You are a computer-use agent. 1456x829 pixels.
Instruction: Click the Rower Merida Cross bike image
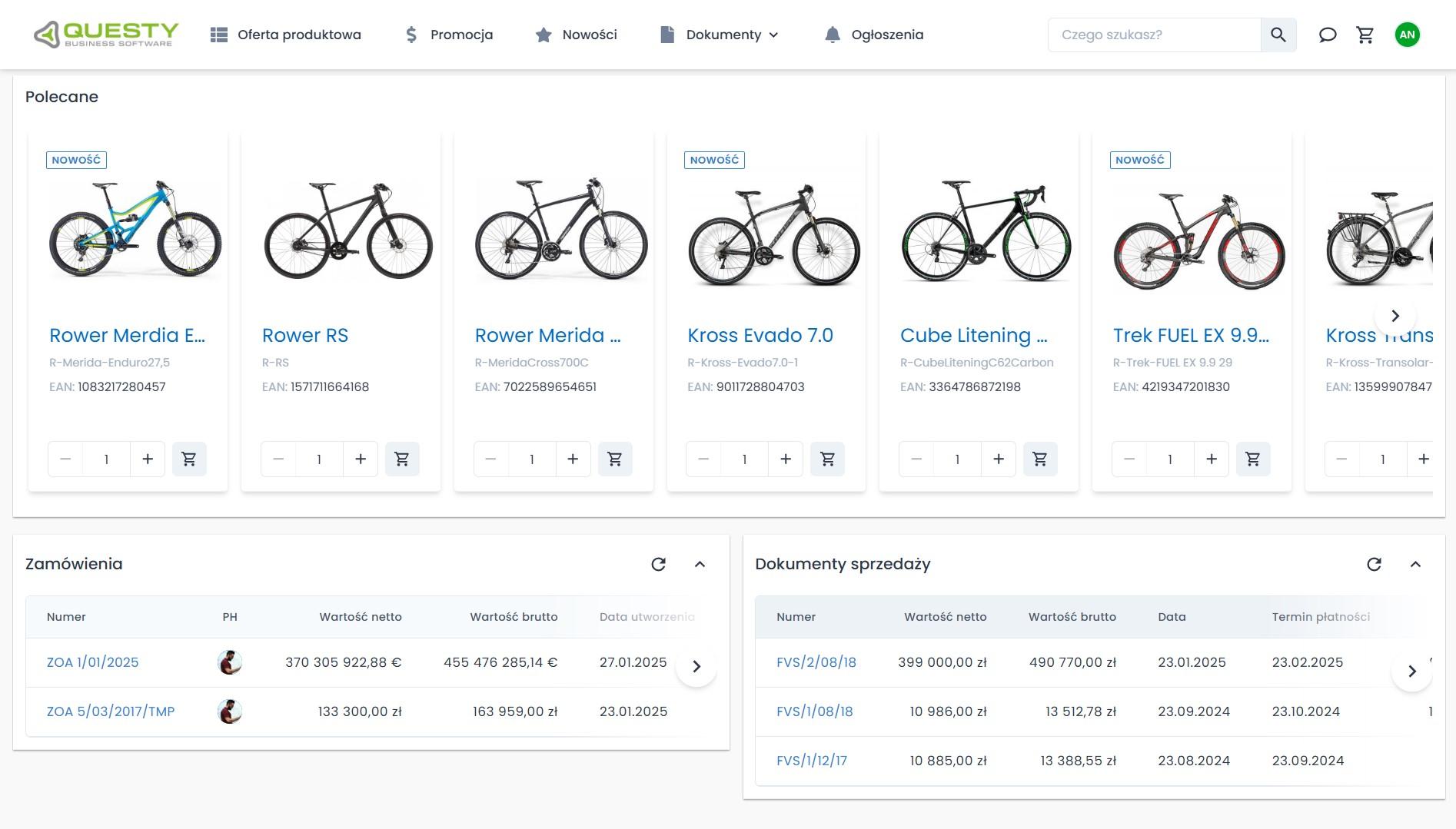561,230
